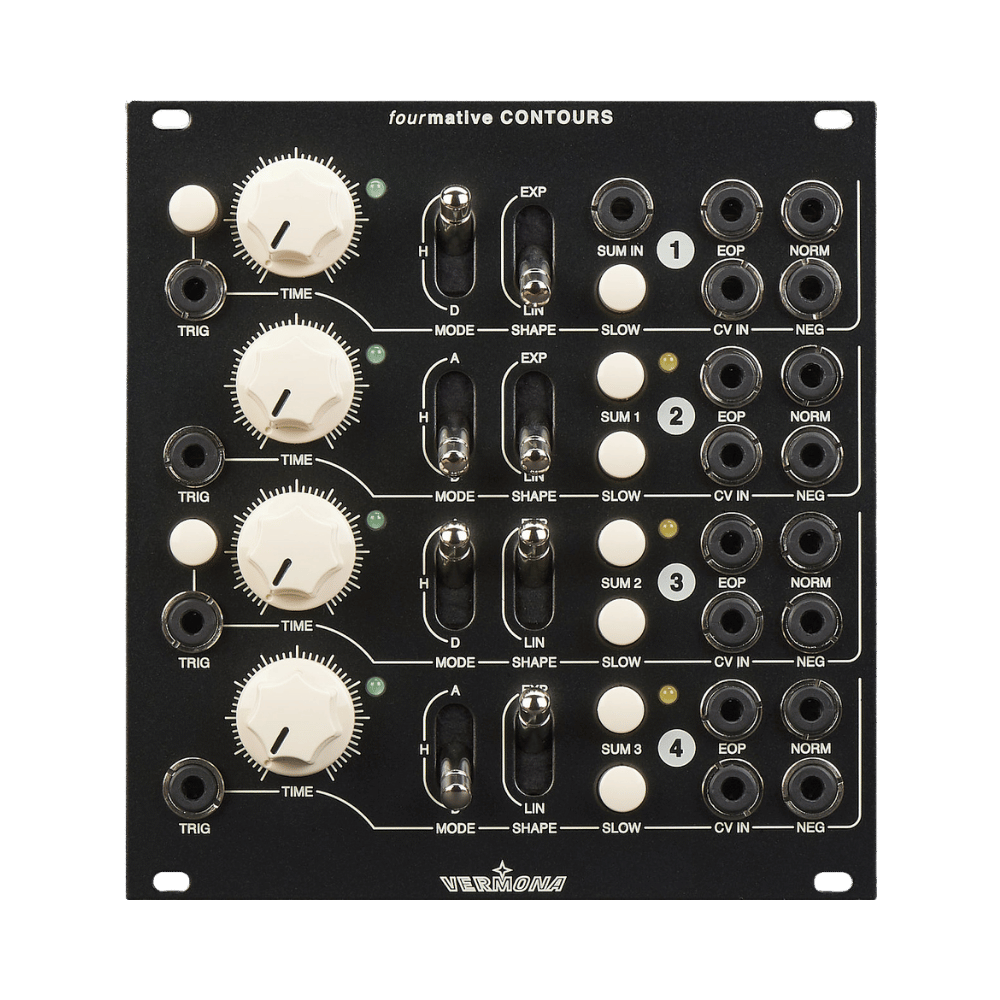The height and width of the screenshot is (1000, 1000).
Task: Select the channel 3 NORM output jack
Action: (811, 542)
